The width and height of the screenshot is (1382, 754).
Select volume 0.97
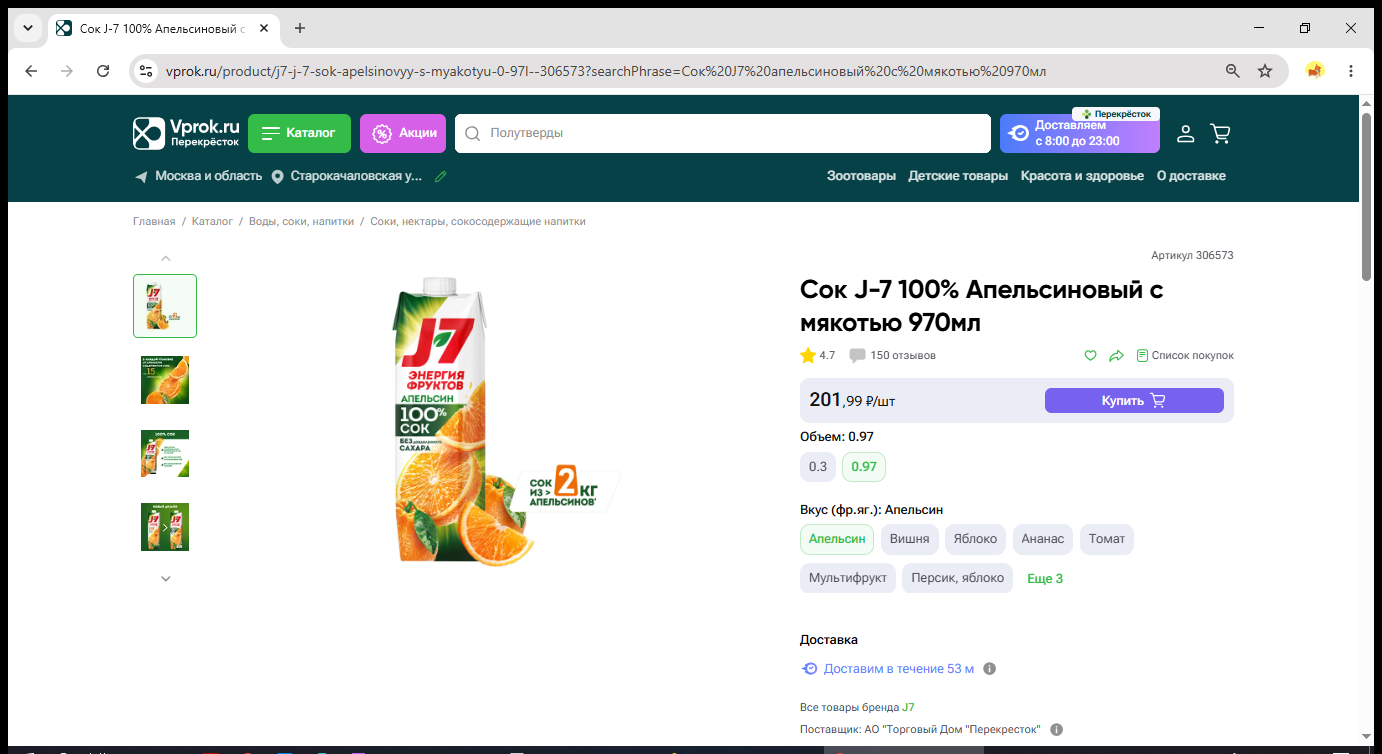click(x=864, y=467)
